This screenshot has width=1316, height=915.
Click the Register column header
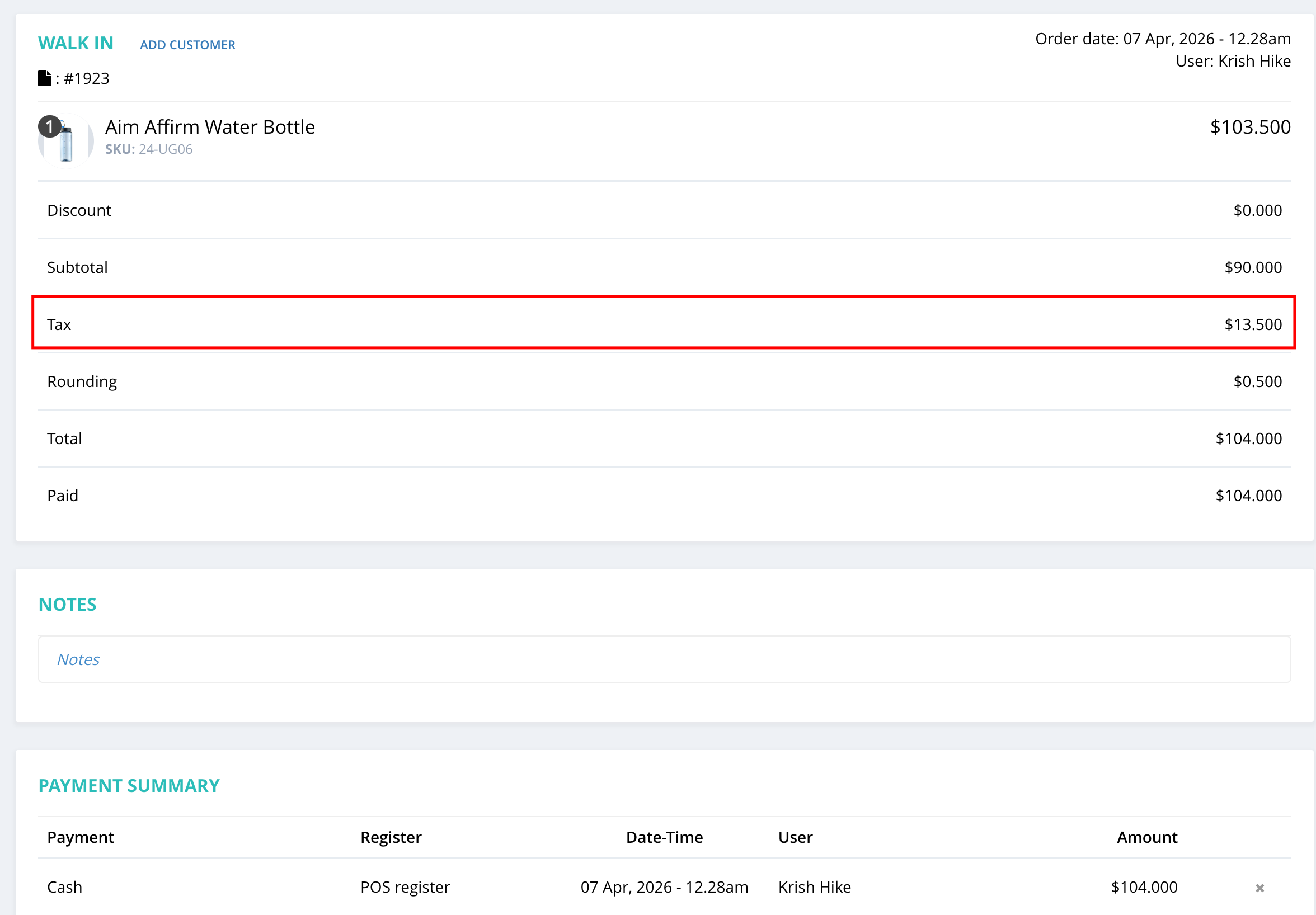(391, 837)
